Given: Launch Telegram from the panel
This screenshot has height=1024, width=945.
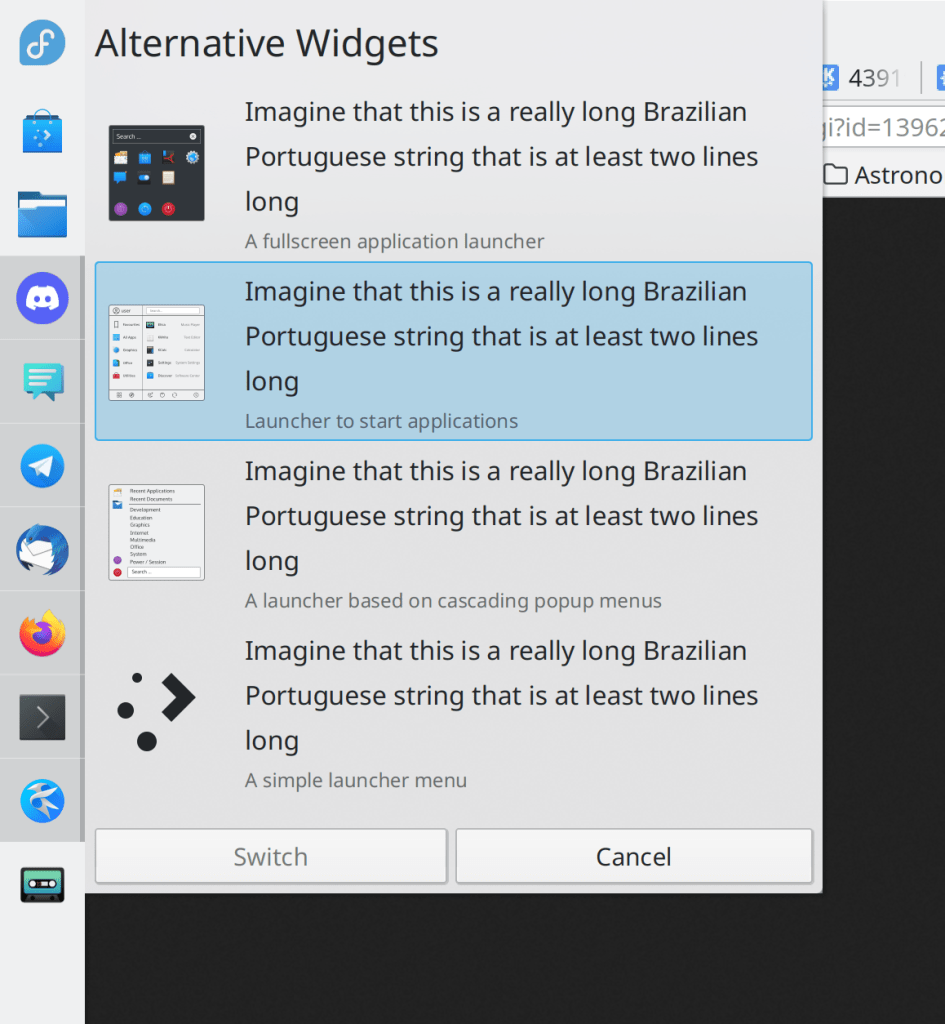Looking at the screenshot, I should click(42, 465).
